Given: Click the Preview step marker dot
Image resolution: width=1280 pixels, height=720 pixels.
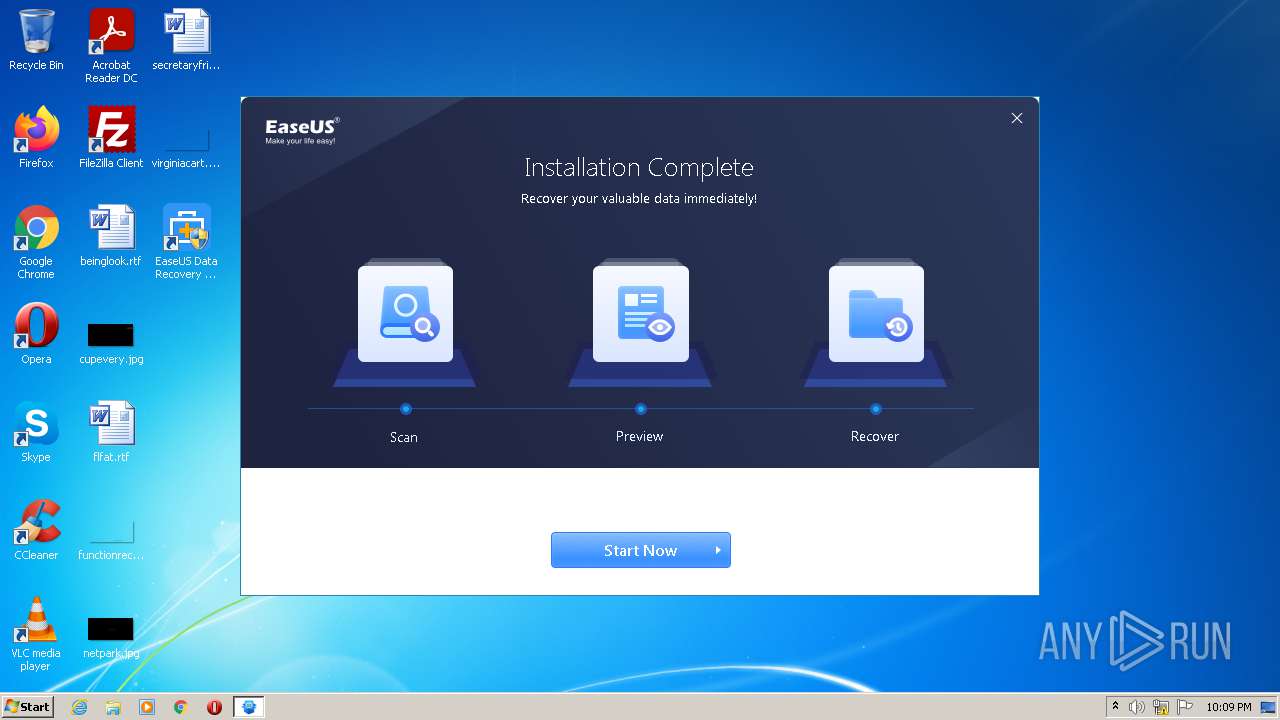Looking at the screenshot, I should (641, 409).
